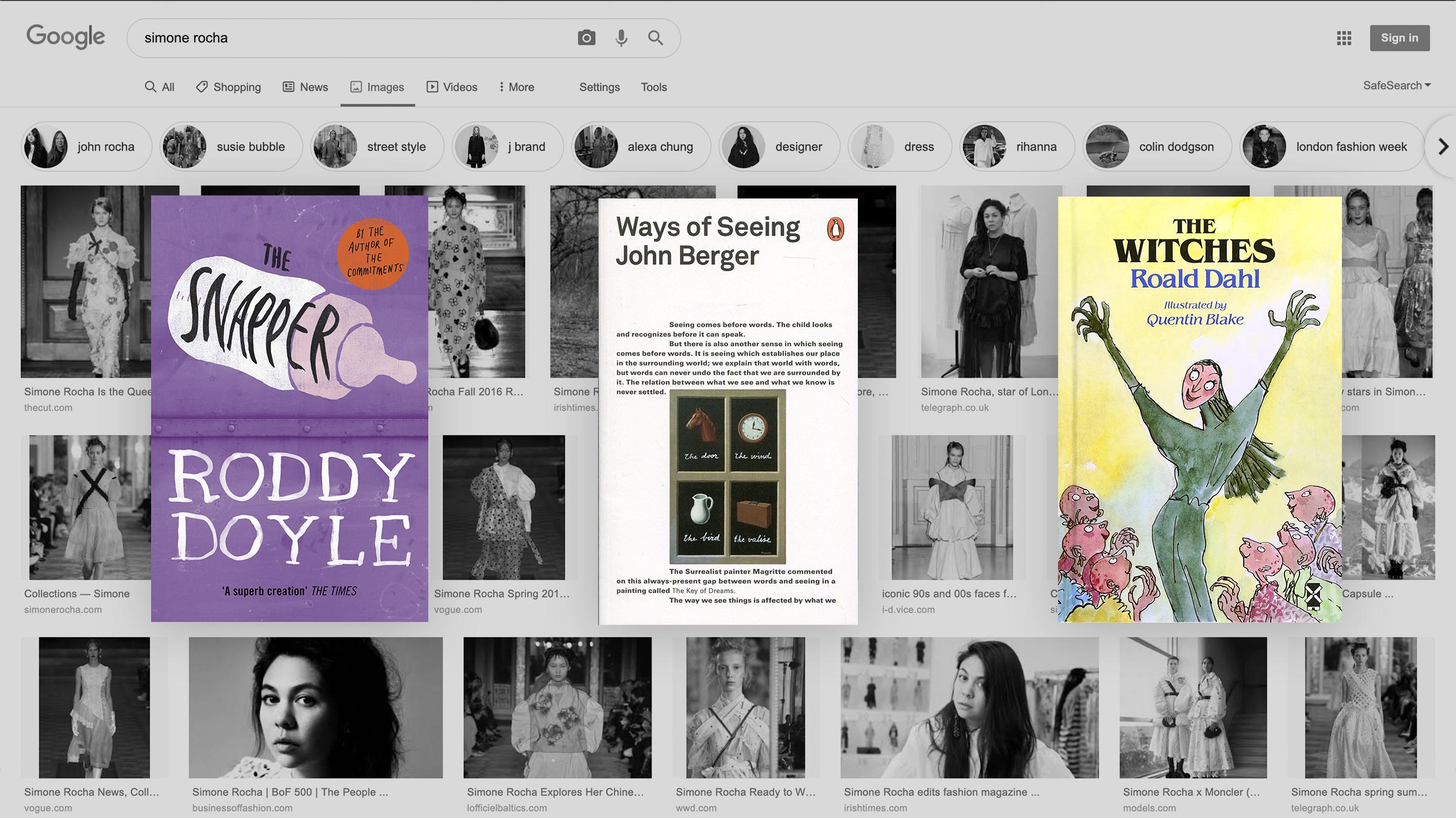This screenshot has height=818, width=1456.
Task: Click the magnifying glass to search
Action: coord(655,38)
